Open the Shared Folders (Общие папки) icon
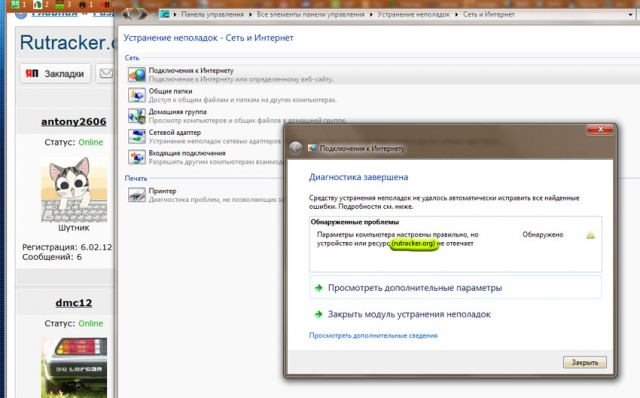This screenshot has height=398, width=640. point(137,96)
